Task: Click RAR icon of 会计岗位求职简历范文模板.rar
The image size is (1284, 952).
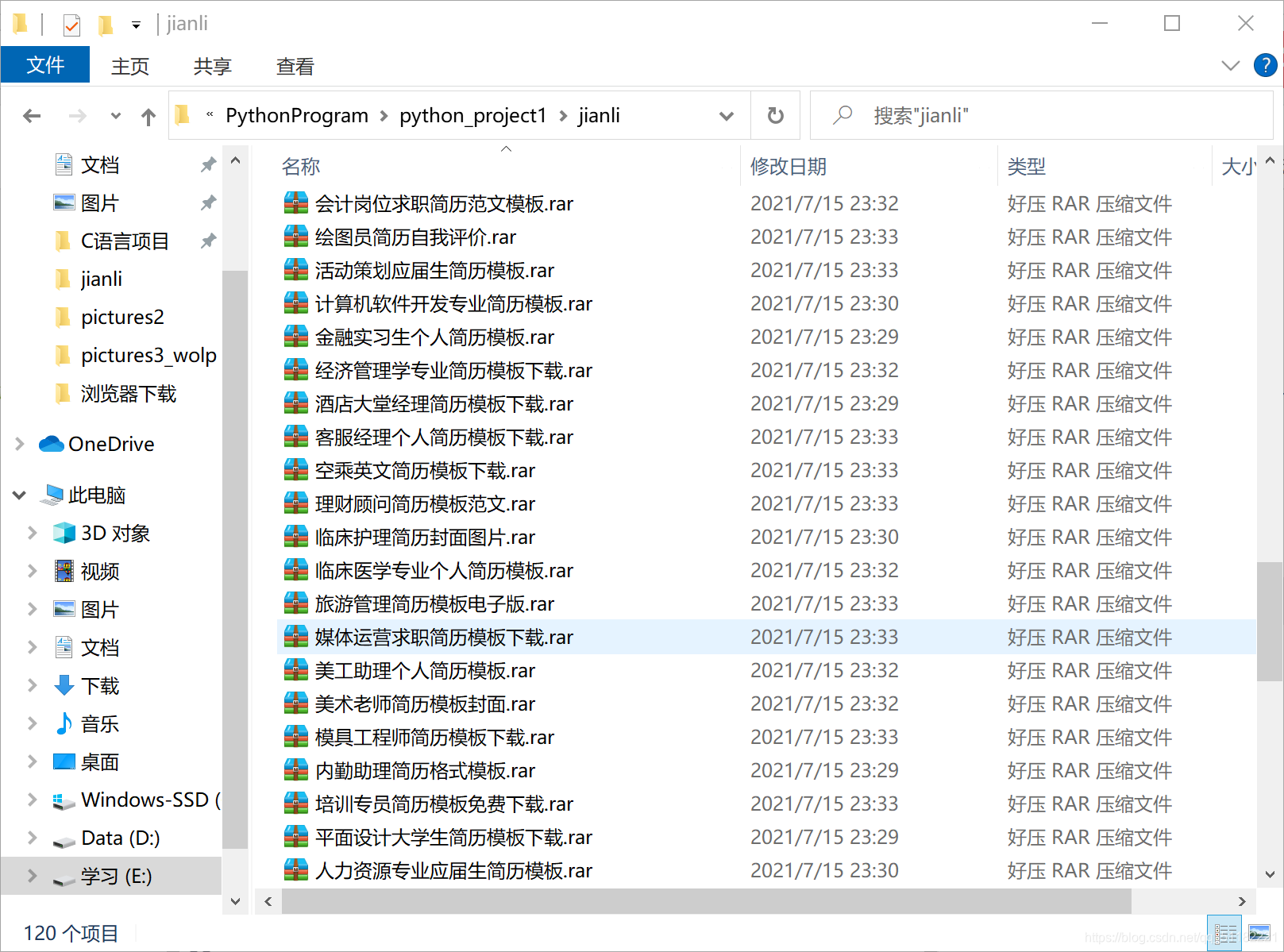Action: [x=296, y=203]
